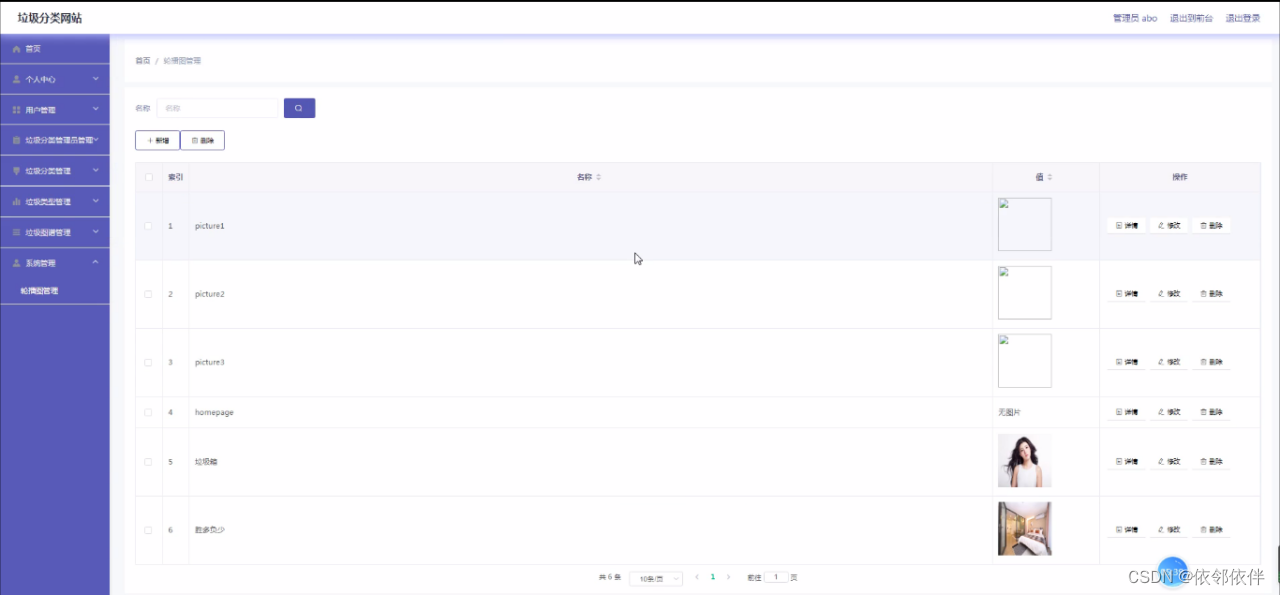Click 修改 for row index 6
Screen dimensions: 1280x595
(1169, 530)
